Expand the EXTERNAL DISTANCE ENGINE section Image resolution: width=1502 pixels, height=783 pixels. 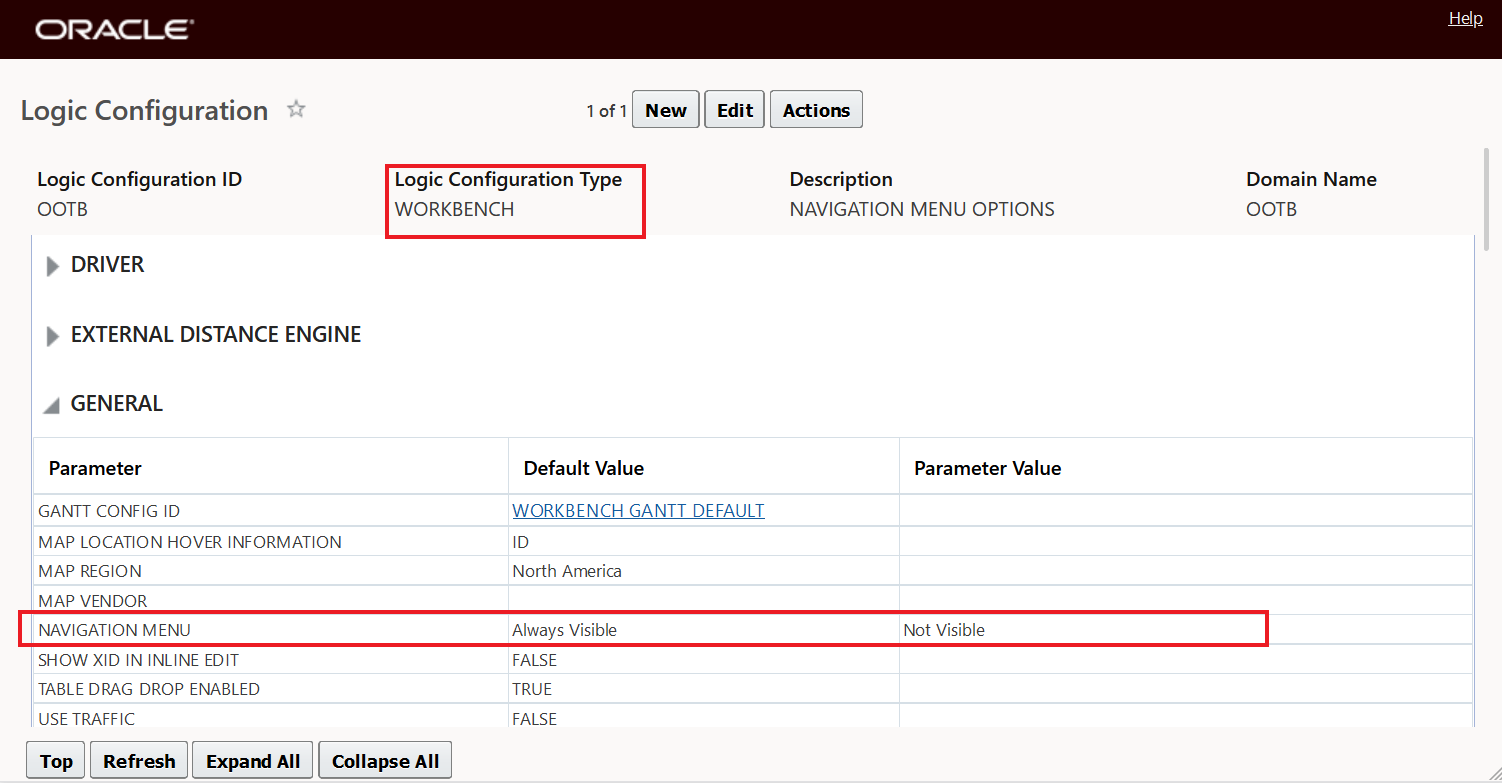53,336
